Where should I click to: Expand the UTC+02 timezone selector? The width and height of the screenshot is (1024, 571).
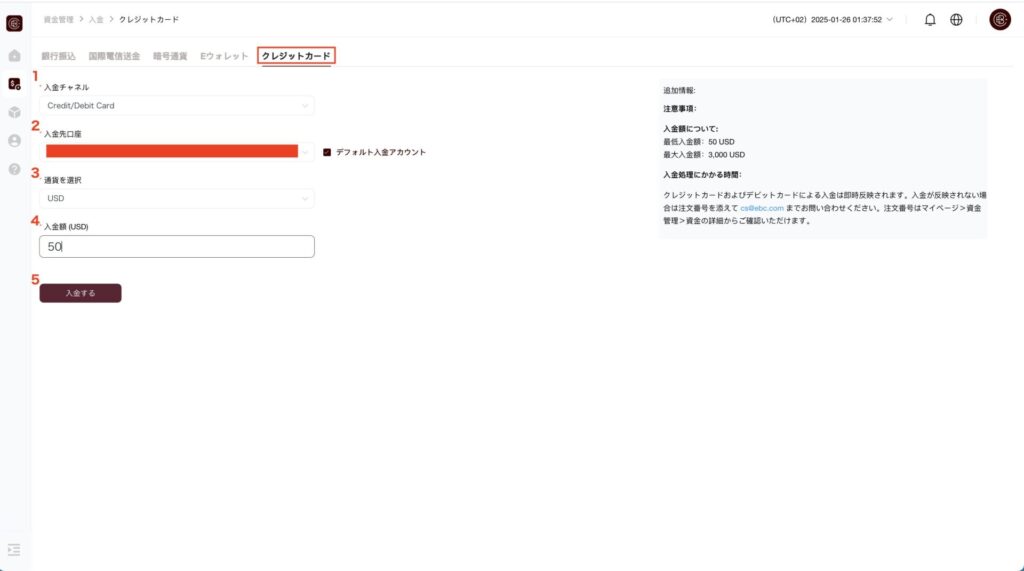pos(832,20)
